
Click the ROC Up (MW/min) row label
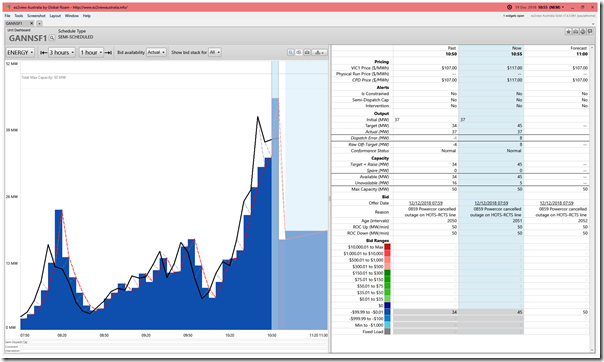tap(371, 227)
